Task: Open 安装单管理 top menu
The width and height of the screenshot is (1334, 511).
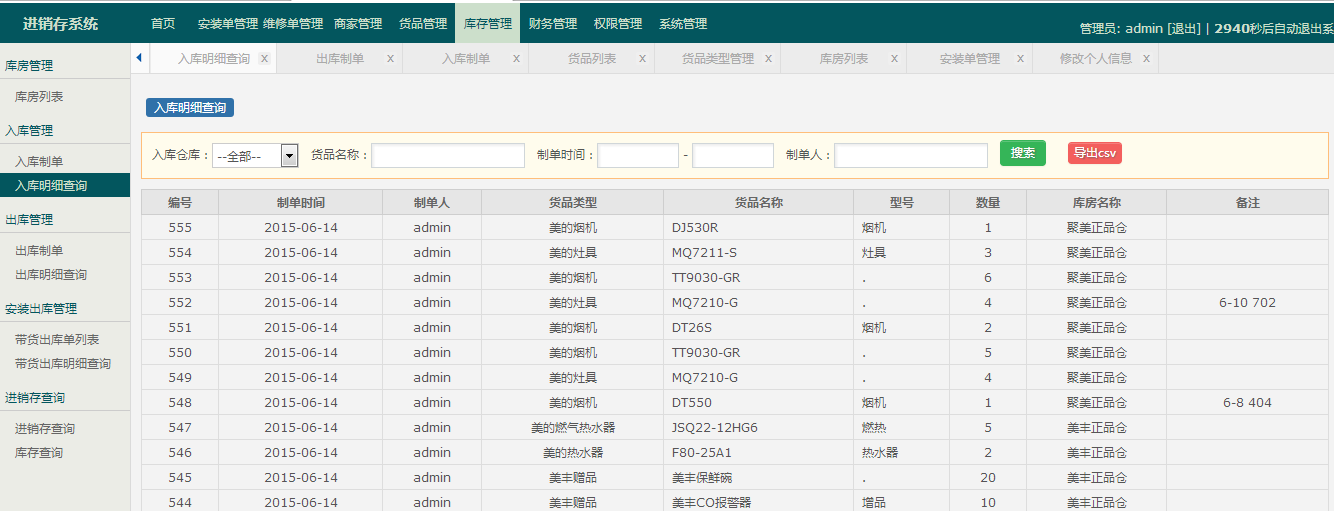Action: [x=228, y=23]
